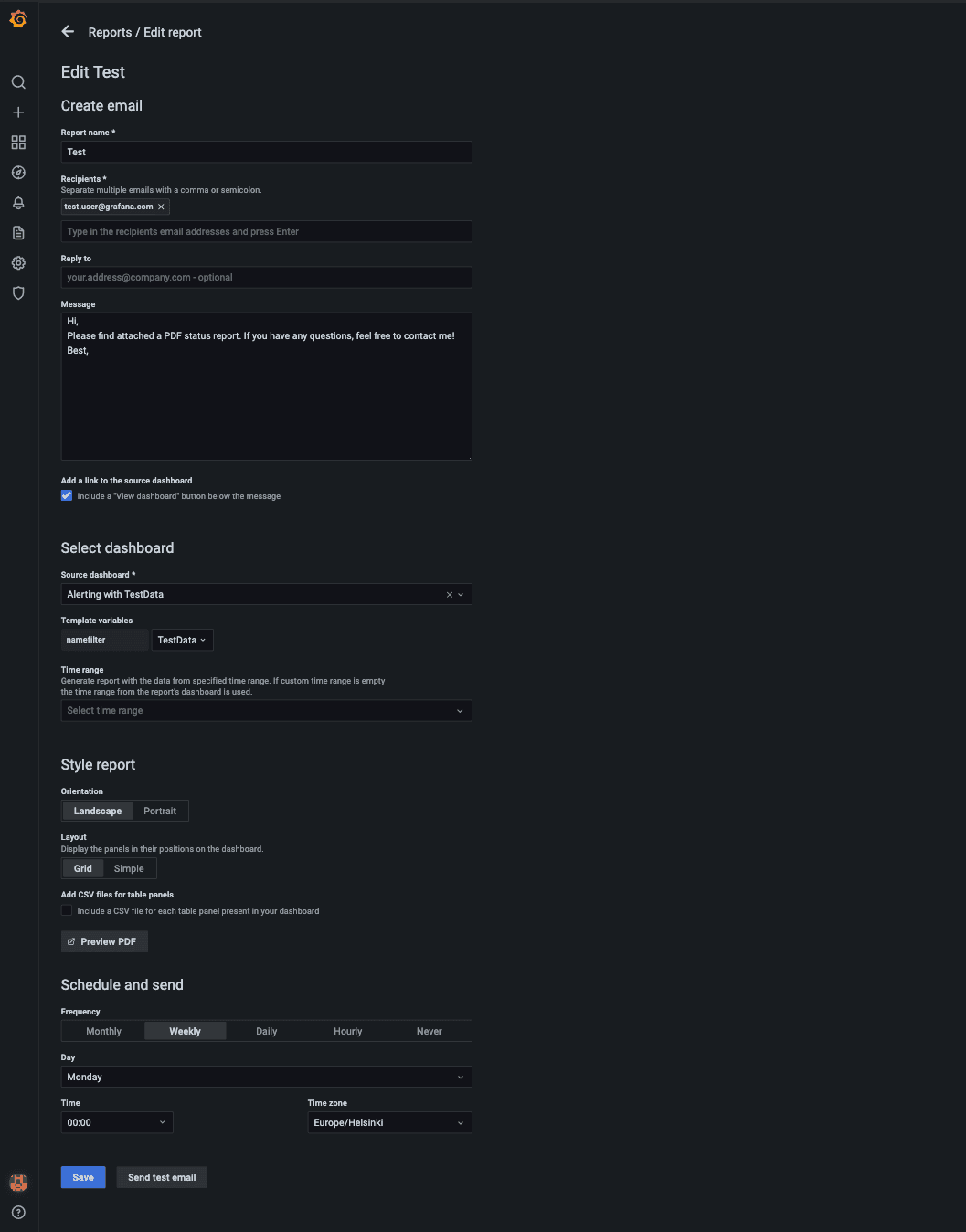Open the Server Admin shield icon
Screen dimensions: 966x1232
pyautogui.click(x=18, y=293)
